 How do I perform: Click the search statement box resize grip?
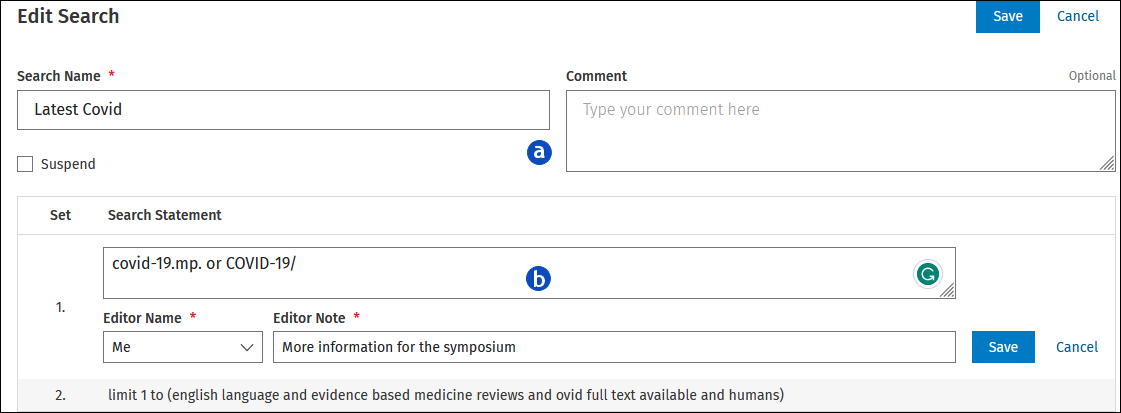[x=947, y=289]
